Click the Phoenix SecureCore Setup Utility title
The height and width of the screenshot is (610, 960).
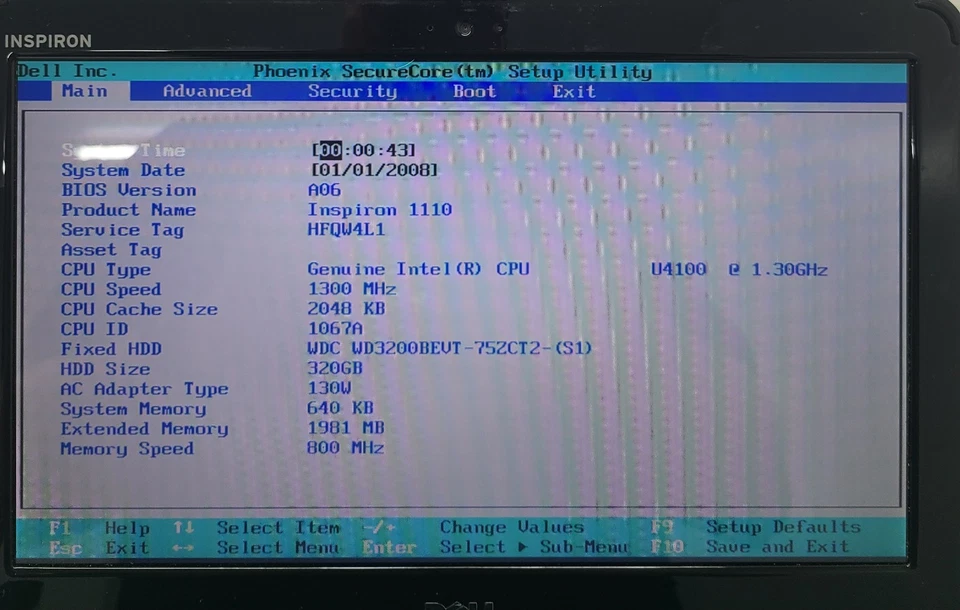(452, 72)
